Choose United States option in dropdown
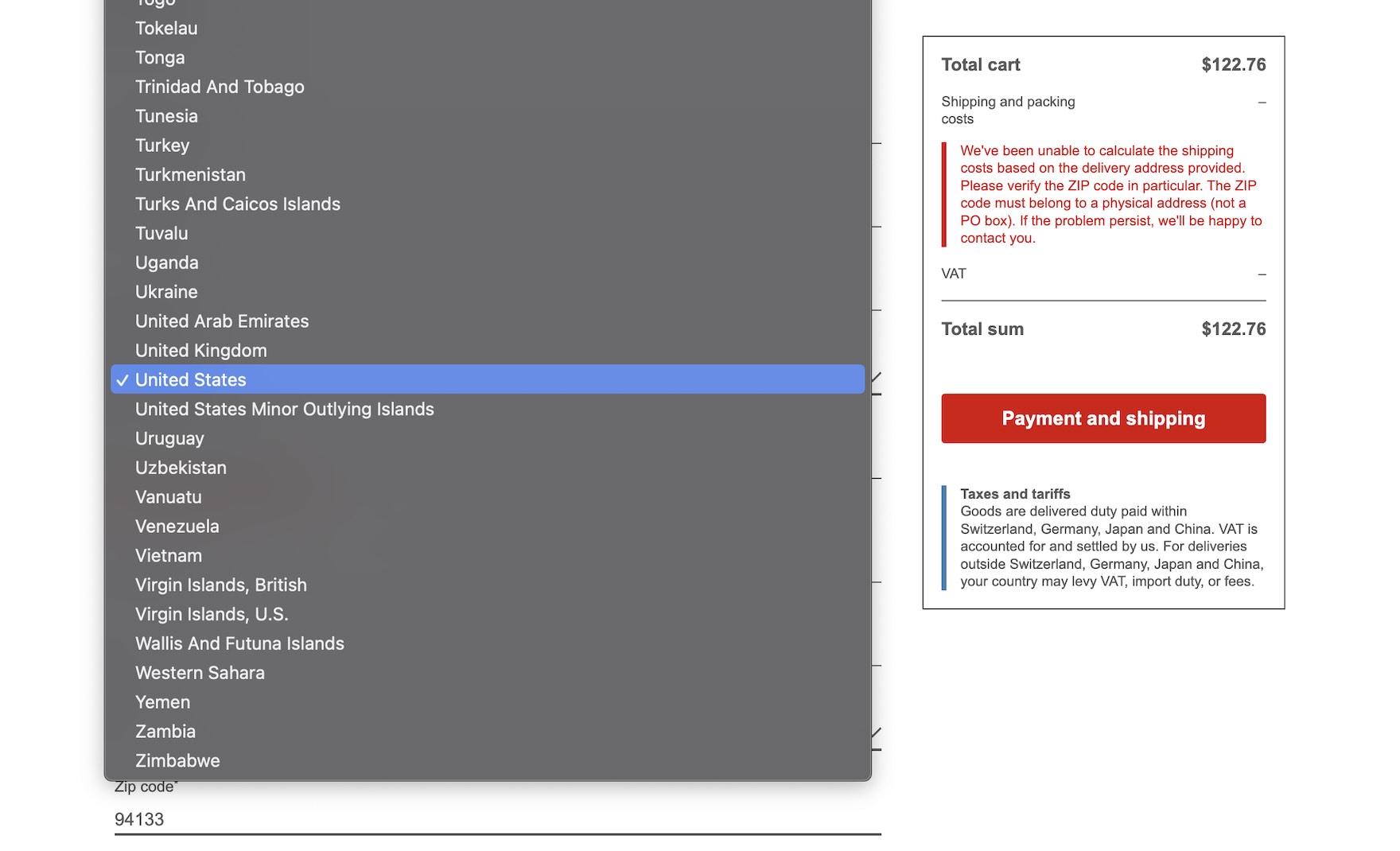This screenshot has height=851, width=1400. pos(191,380)
